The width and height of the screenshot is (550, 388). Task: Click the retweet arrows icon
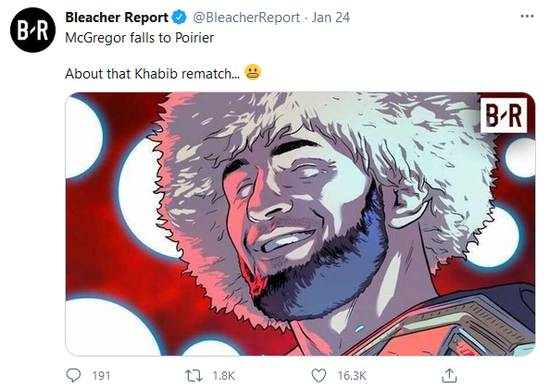click(x=194, y=376)
